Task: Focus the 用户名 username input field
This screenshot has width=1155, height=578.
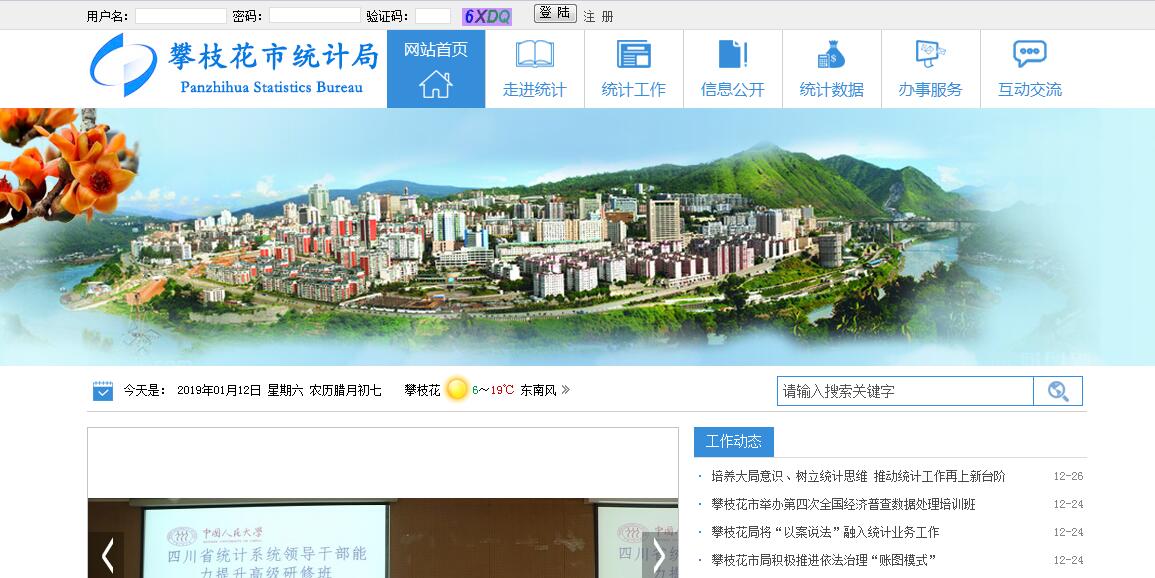Action: pos(180,16)
